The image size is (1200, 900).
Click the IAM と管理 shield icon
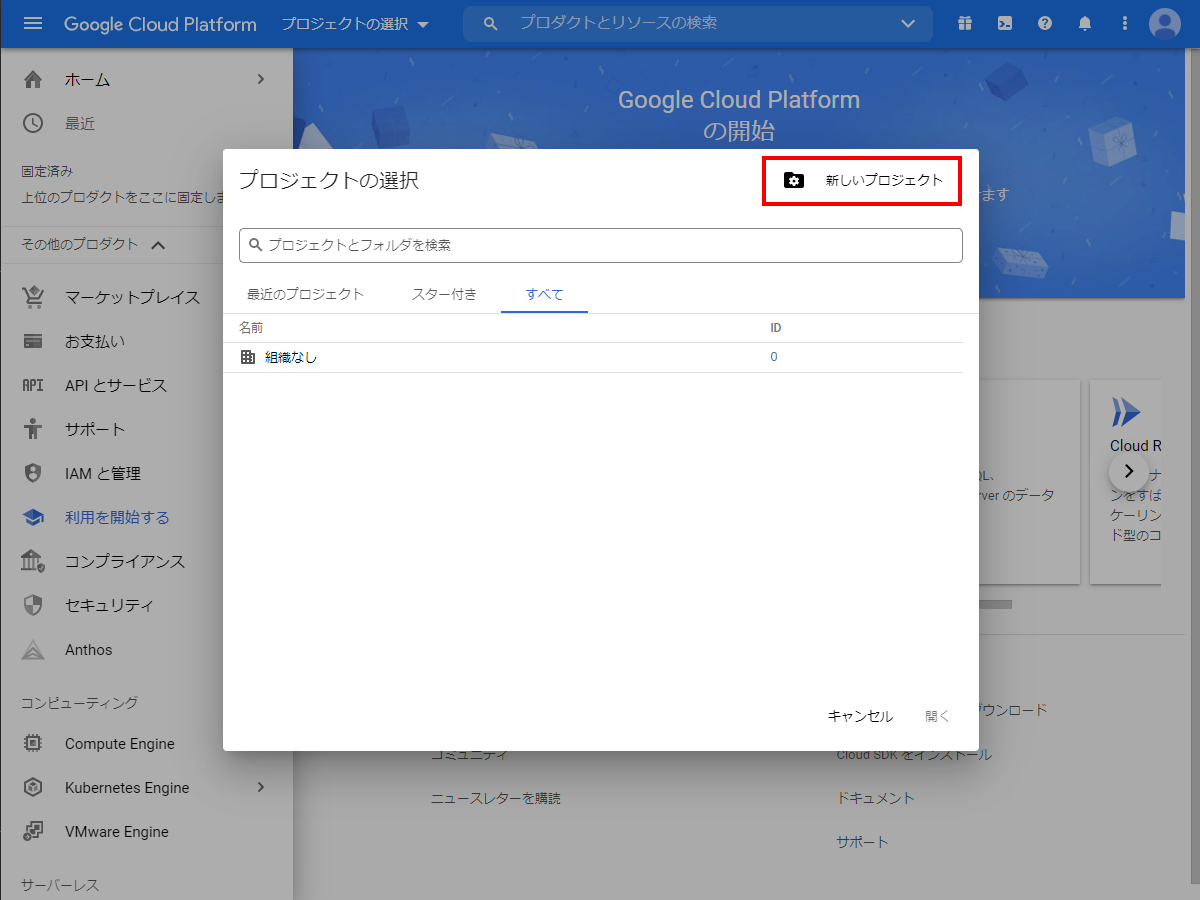click(x=33, y=473)
